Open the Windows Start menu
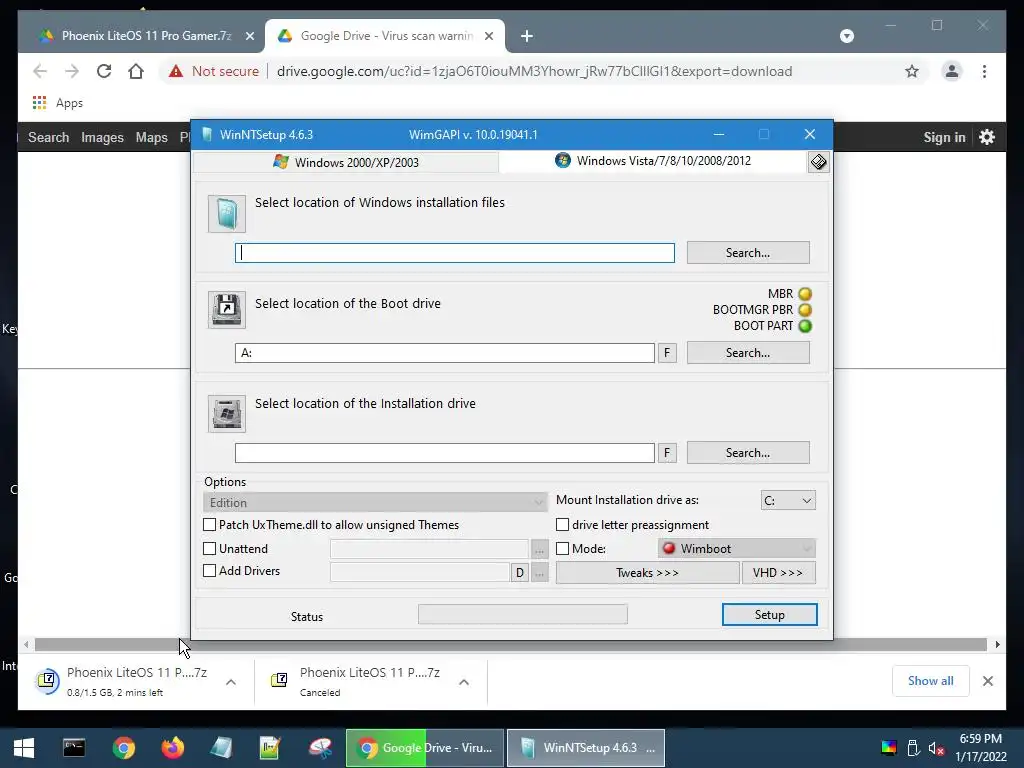This screenshot has width=1024, height=768. pos(24,748)
